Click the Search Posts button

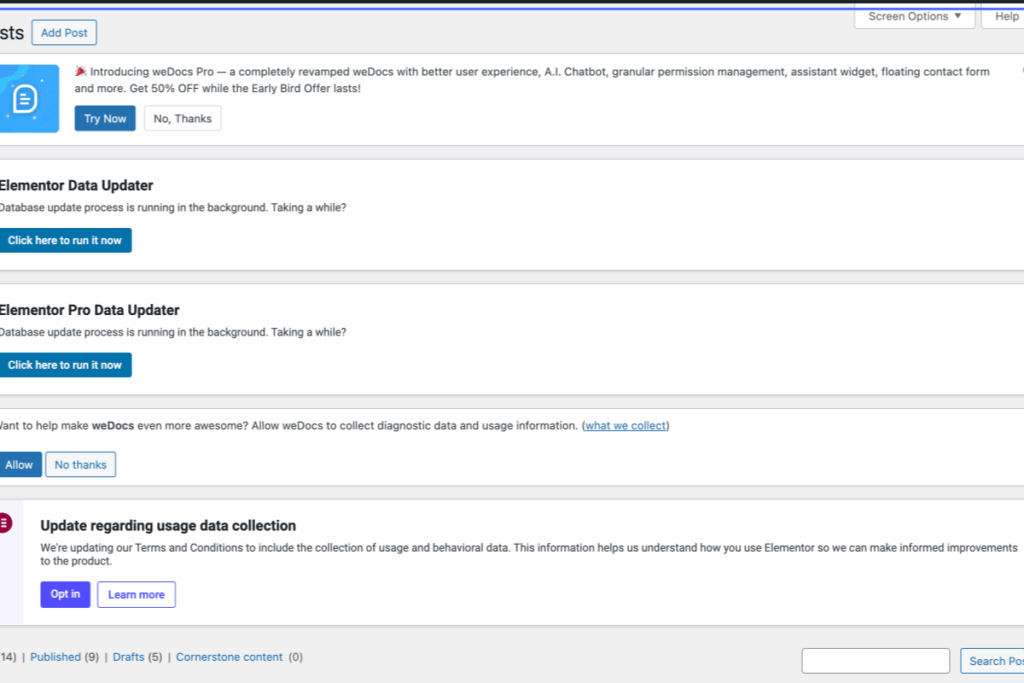click(x=993, y=661)
